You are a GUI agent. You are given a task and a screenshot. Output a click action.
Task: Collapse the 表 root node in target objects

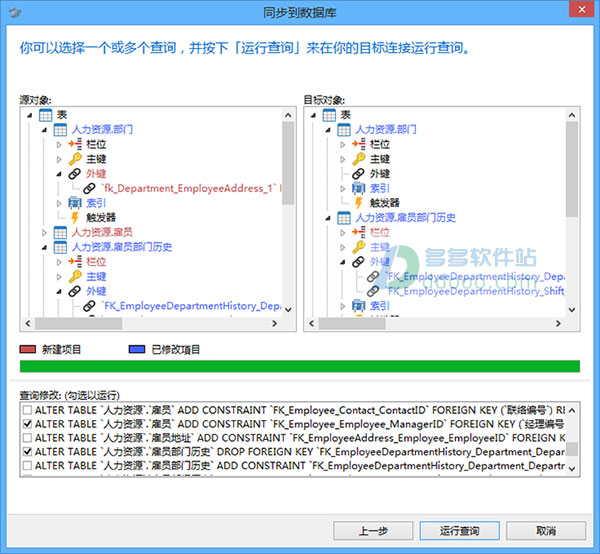pos(313,115)
